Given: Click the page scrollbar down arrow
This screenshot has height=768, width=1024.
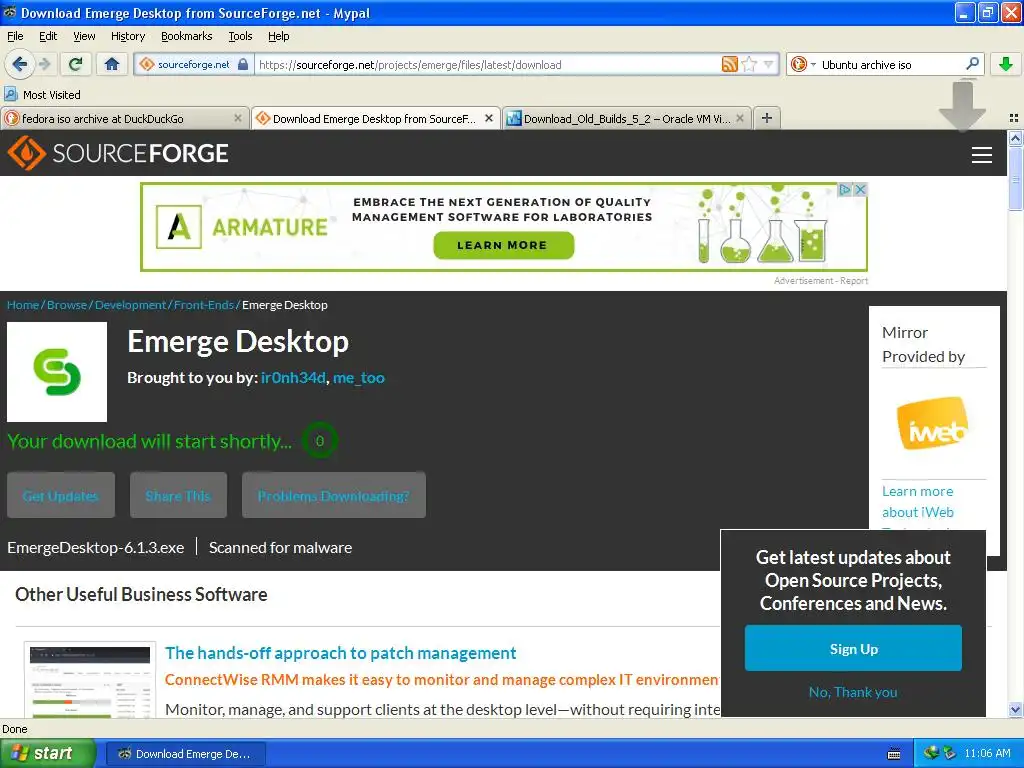Looking at the screenshot, I should tap(1015, 709).
